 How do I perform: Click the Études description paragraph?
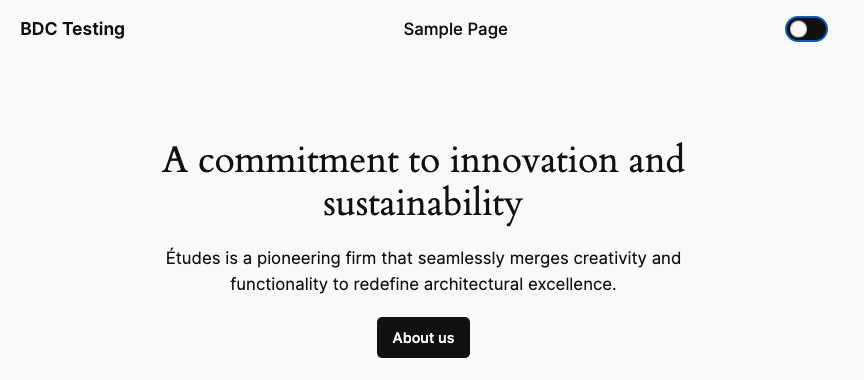tap(423, 271)
